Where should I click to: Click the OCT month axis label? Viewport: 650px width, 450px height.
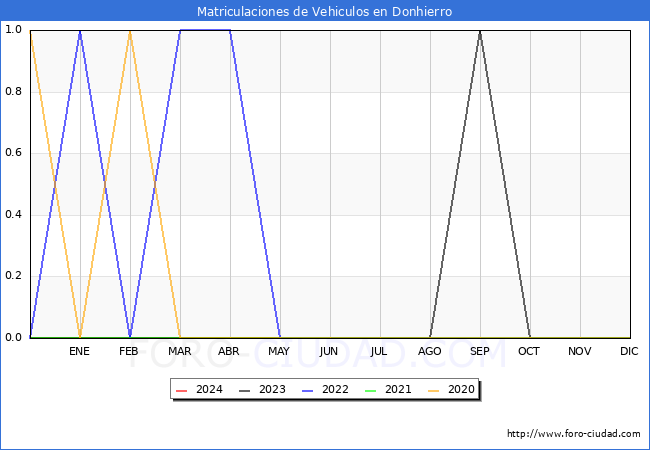[529, 351]
